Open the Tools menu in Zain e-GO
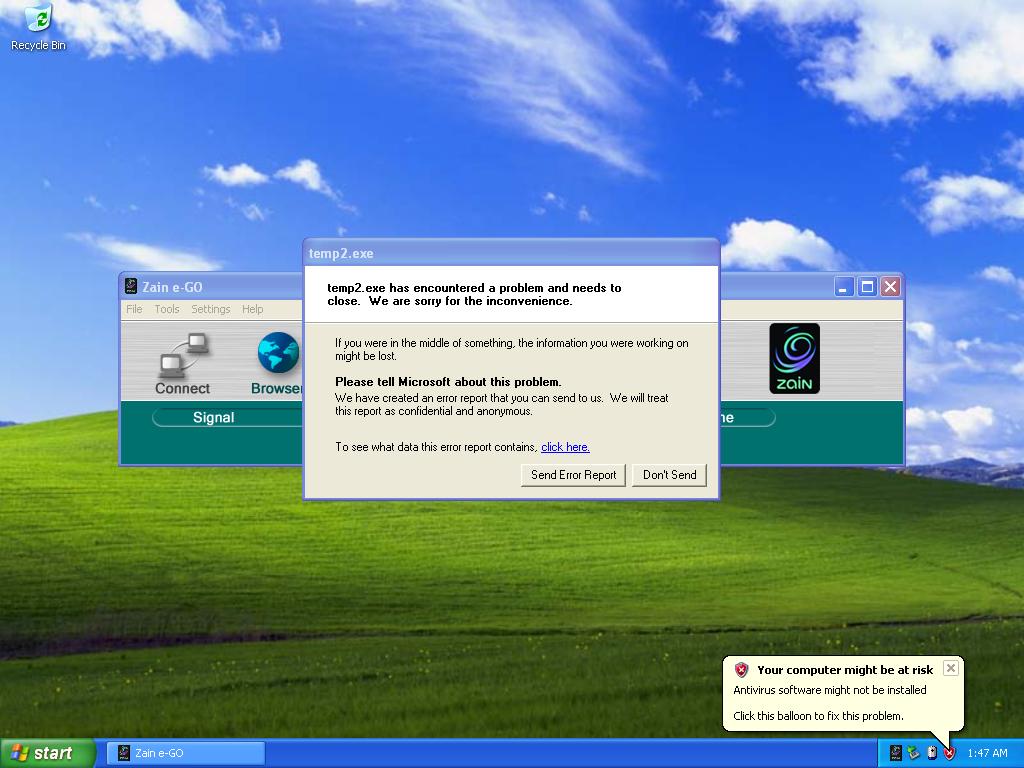The width and height of the screenshot is (1024, 768). pyautogui.click(x=167, y=309)
